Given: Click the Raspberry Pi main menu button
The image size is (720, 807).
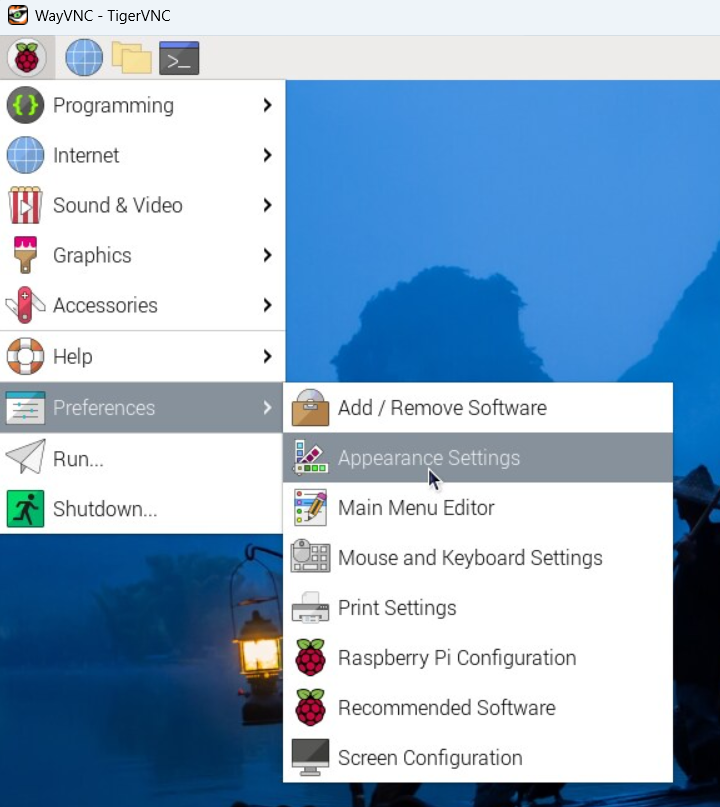Looking at the screenshot, I should 27,58.
